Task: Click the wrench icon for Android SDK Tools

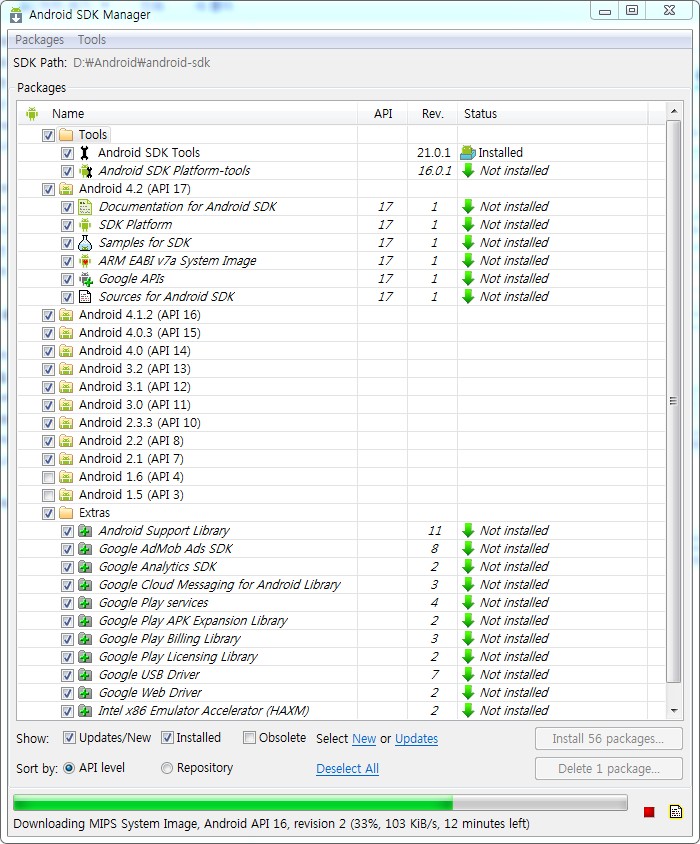Action: coord(85,153)
